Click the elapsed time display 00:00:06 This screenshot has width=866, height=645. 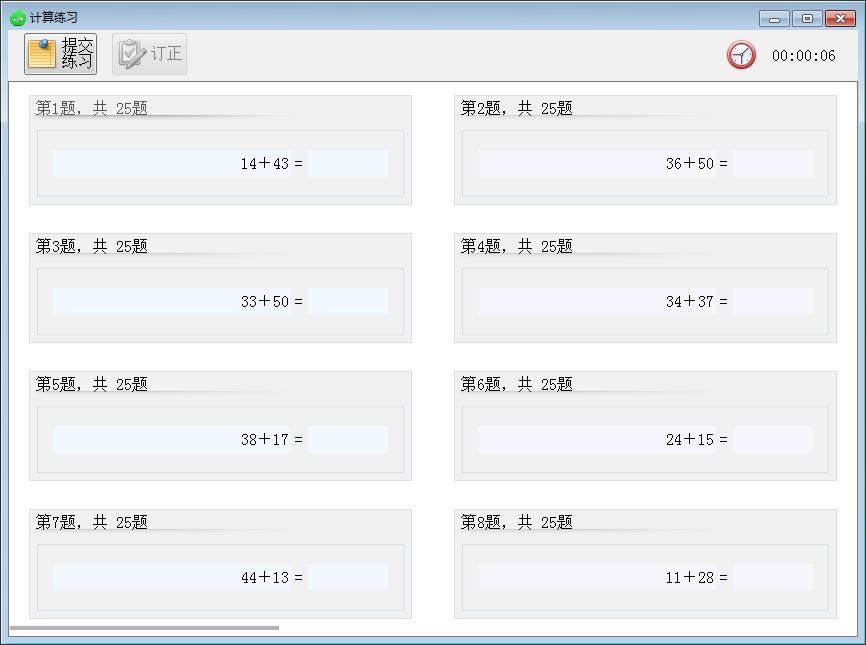click(x=803, y=56)
